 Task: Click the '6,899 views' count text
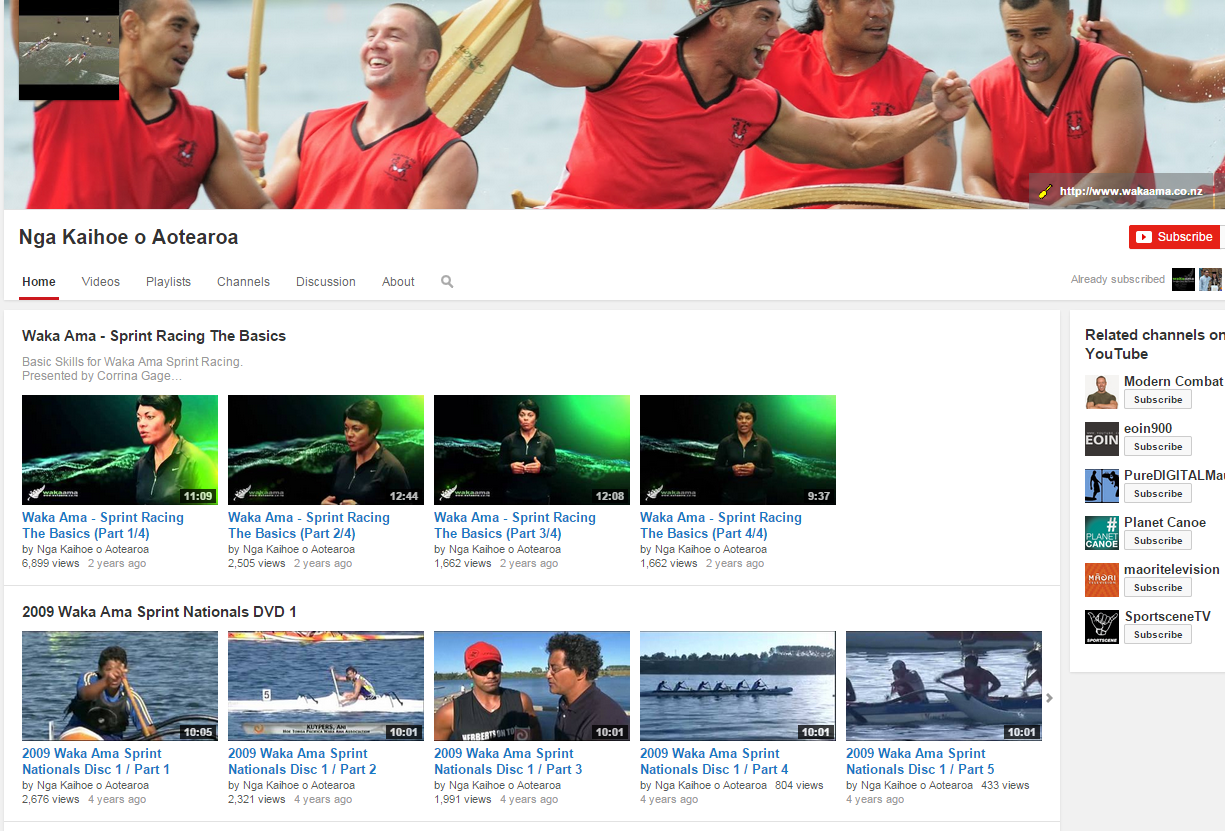click(x=51, y=563)
